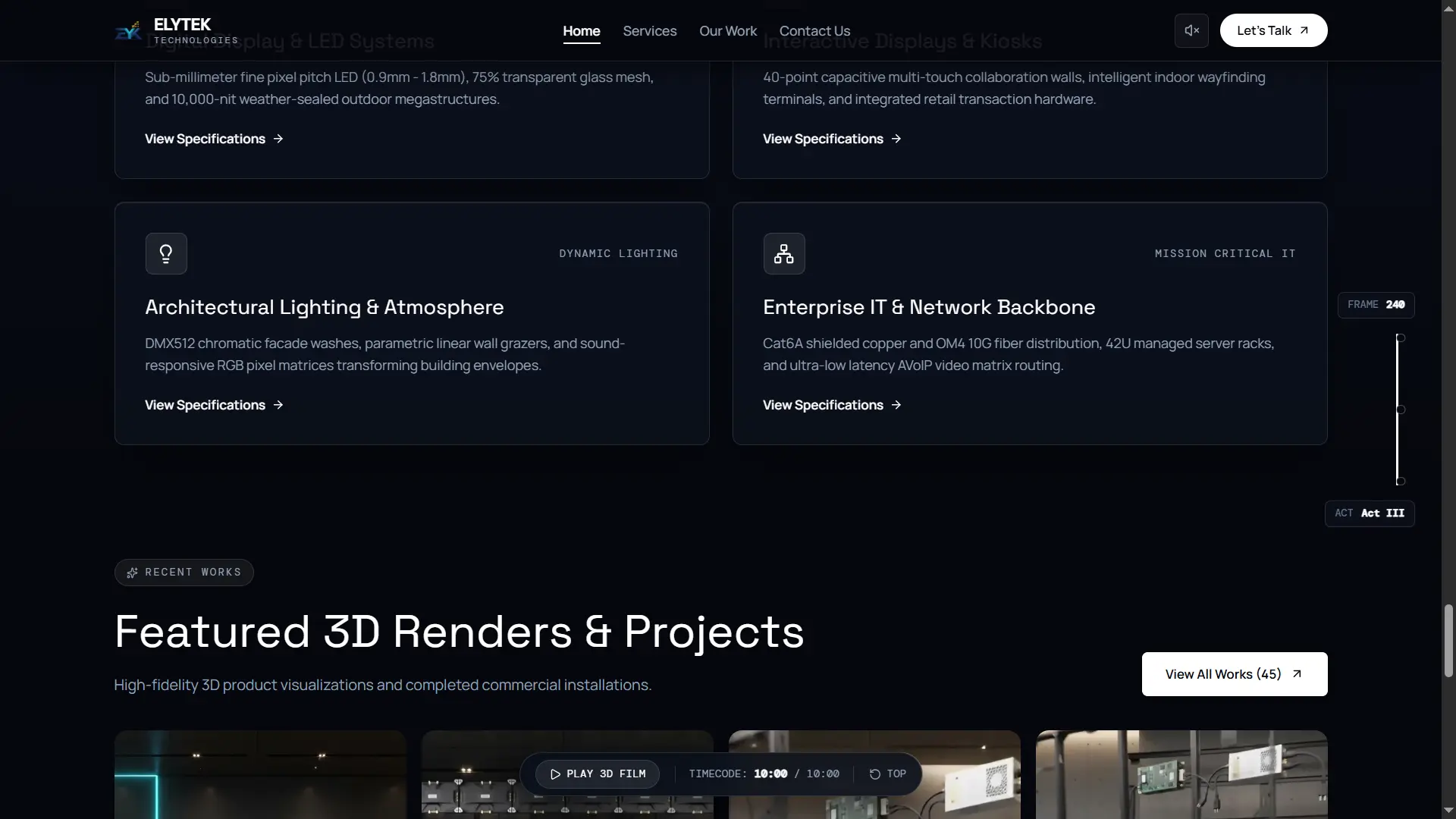Click the sparkle icon in Recent Works badge

pyautogui.click(x=132, y=573)
